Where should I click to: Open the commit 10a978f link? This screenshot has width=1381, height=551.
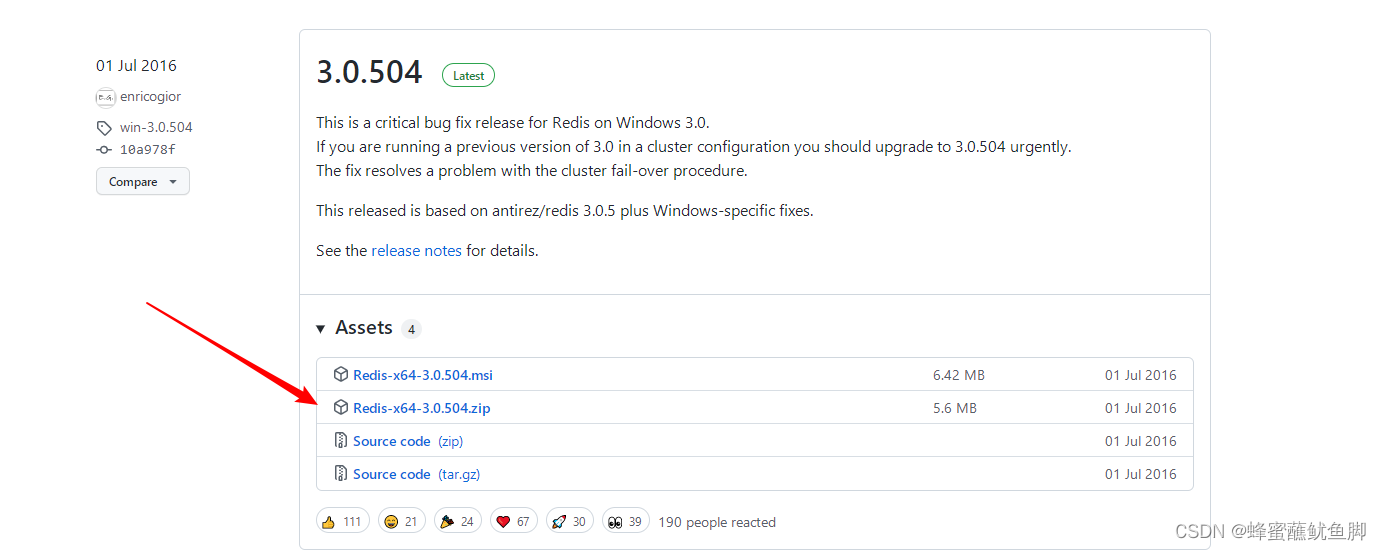point(148,150)
